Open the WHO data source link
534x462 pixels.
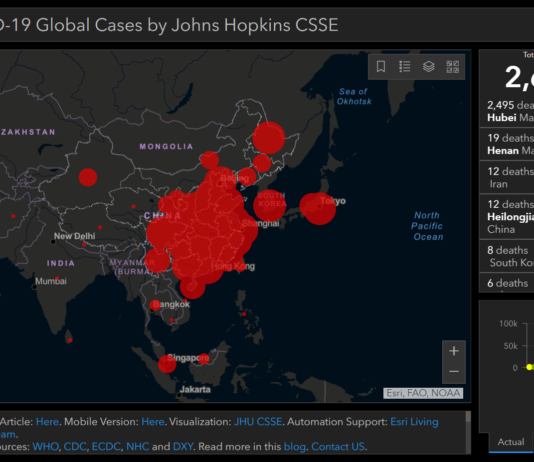point(46,446)
